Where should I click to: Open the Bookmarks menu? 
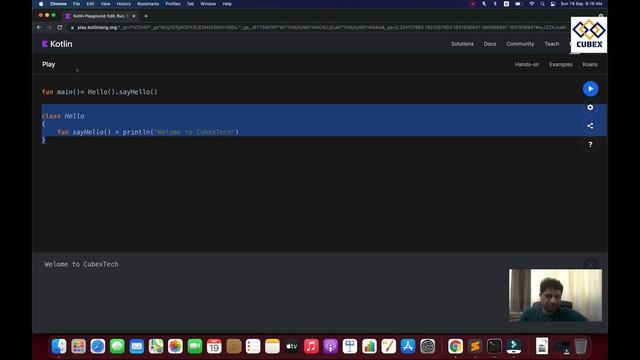point(148,4)
